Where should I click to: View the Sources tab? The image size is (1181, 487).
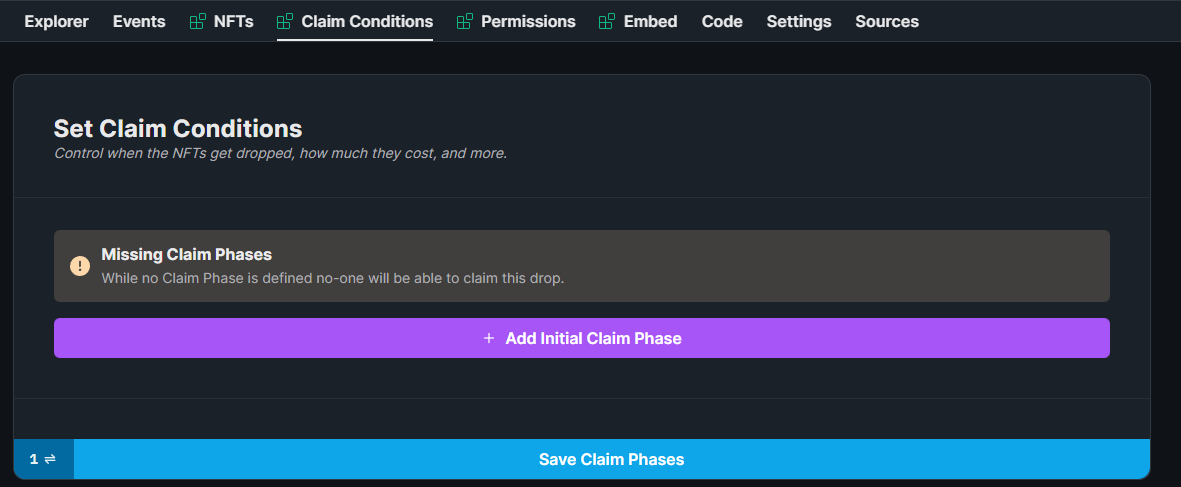pos(887,22)
